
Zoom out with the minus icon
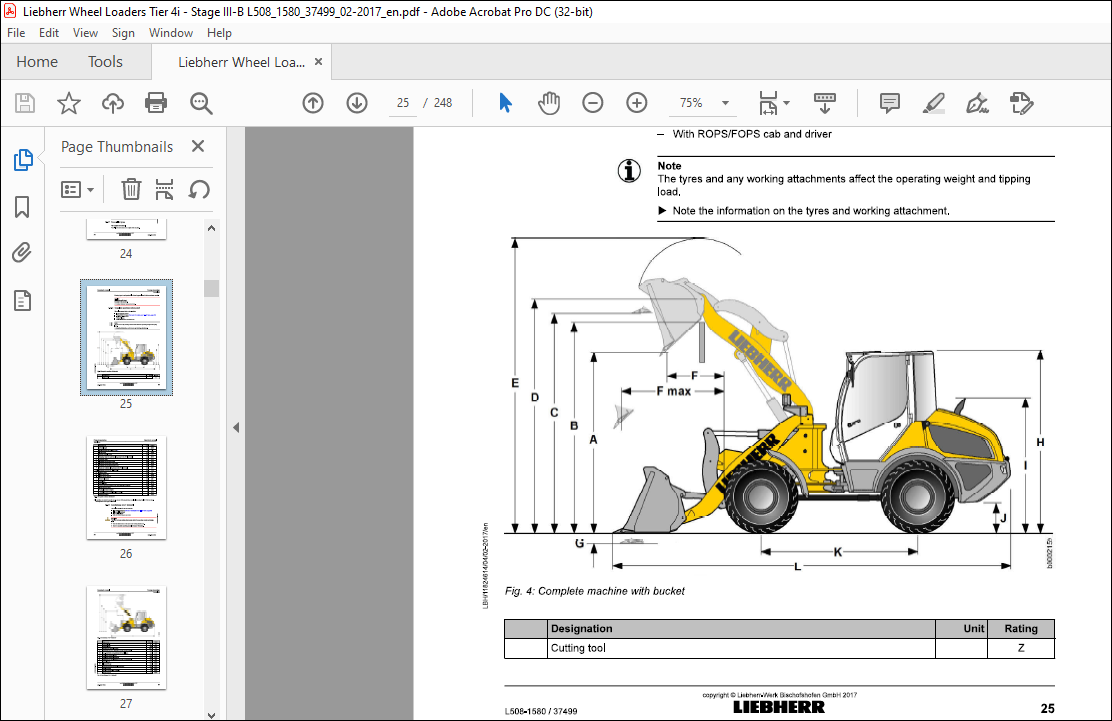(593, 103)
